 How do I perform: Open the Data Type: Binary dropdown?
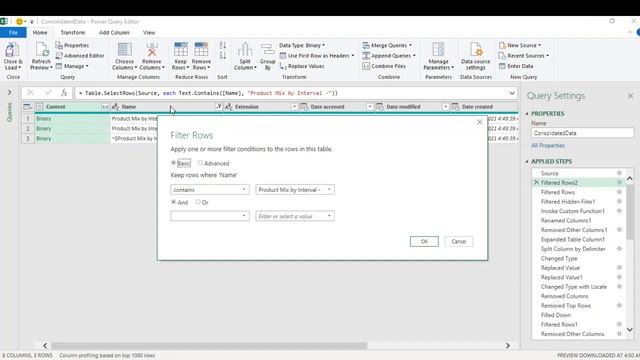[x=302, y=45]
